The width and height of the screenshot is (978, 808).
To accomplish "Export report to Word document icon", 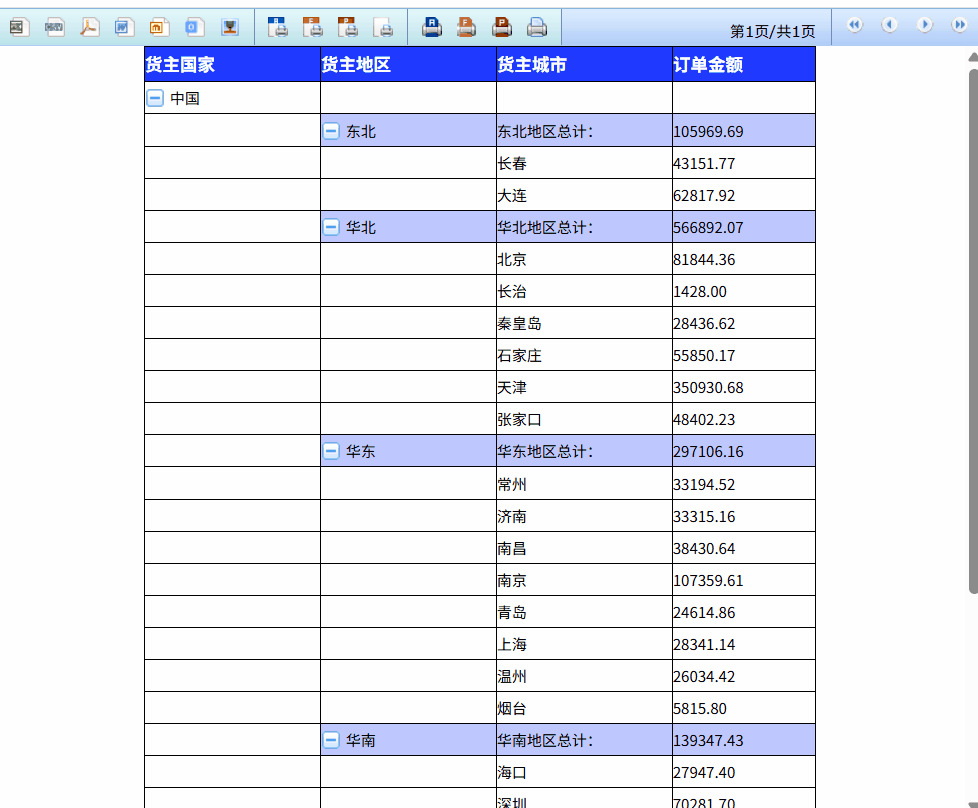I will pyautogui.click(x=124, y=27).
